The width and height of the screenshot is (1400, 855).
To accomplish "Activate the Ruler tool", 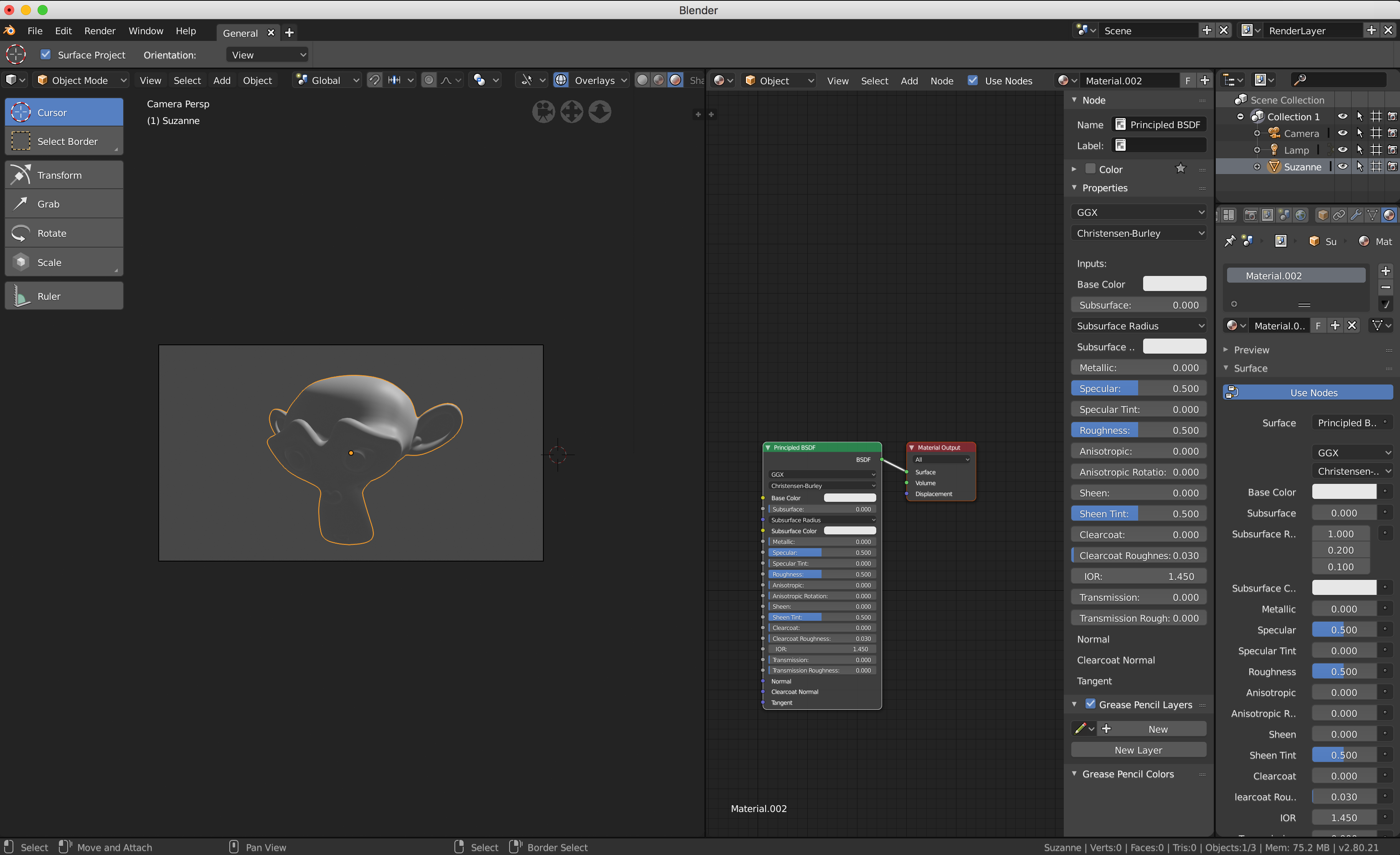I will [64, 296].
